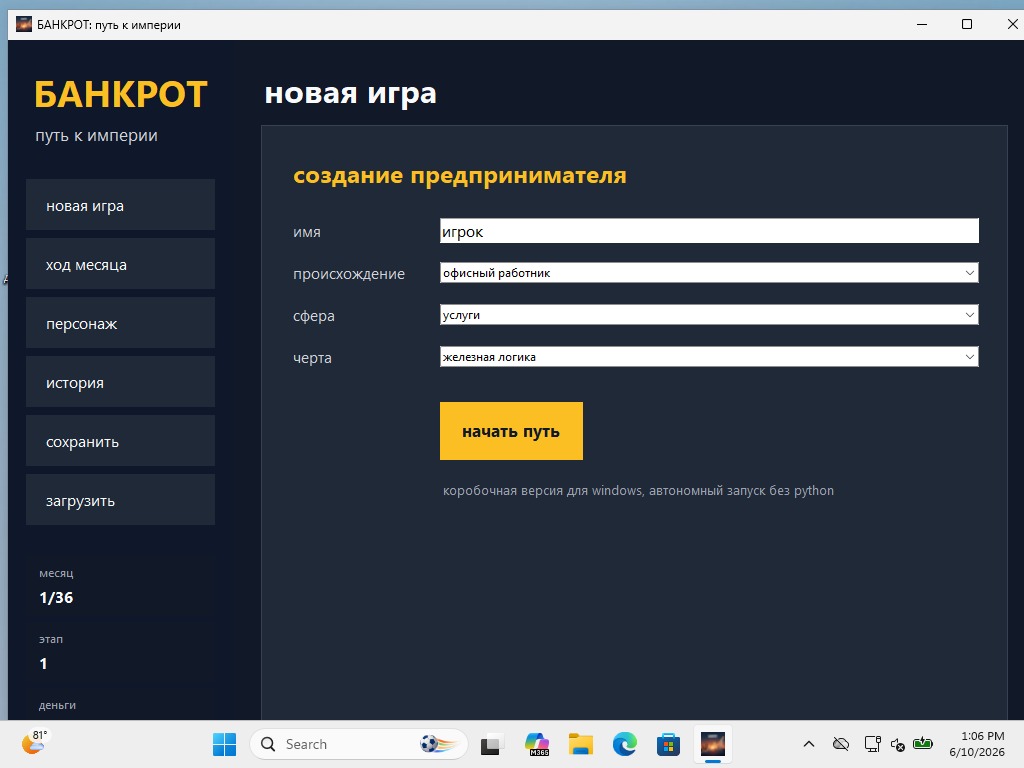1024x768 pixels.
Task: Click the battery charging tray icon
Action: point(923,743)
